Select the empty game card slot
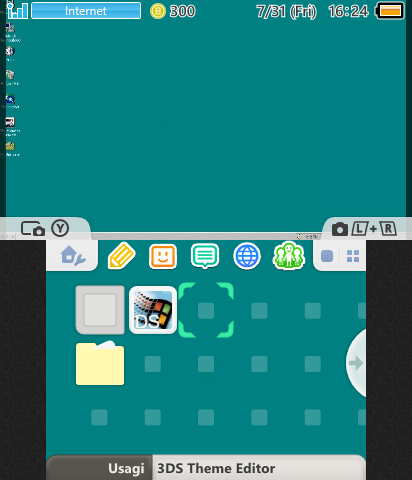Image resolution: width=412 pixels, height=480 pixels. tap(100, 310)
